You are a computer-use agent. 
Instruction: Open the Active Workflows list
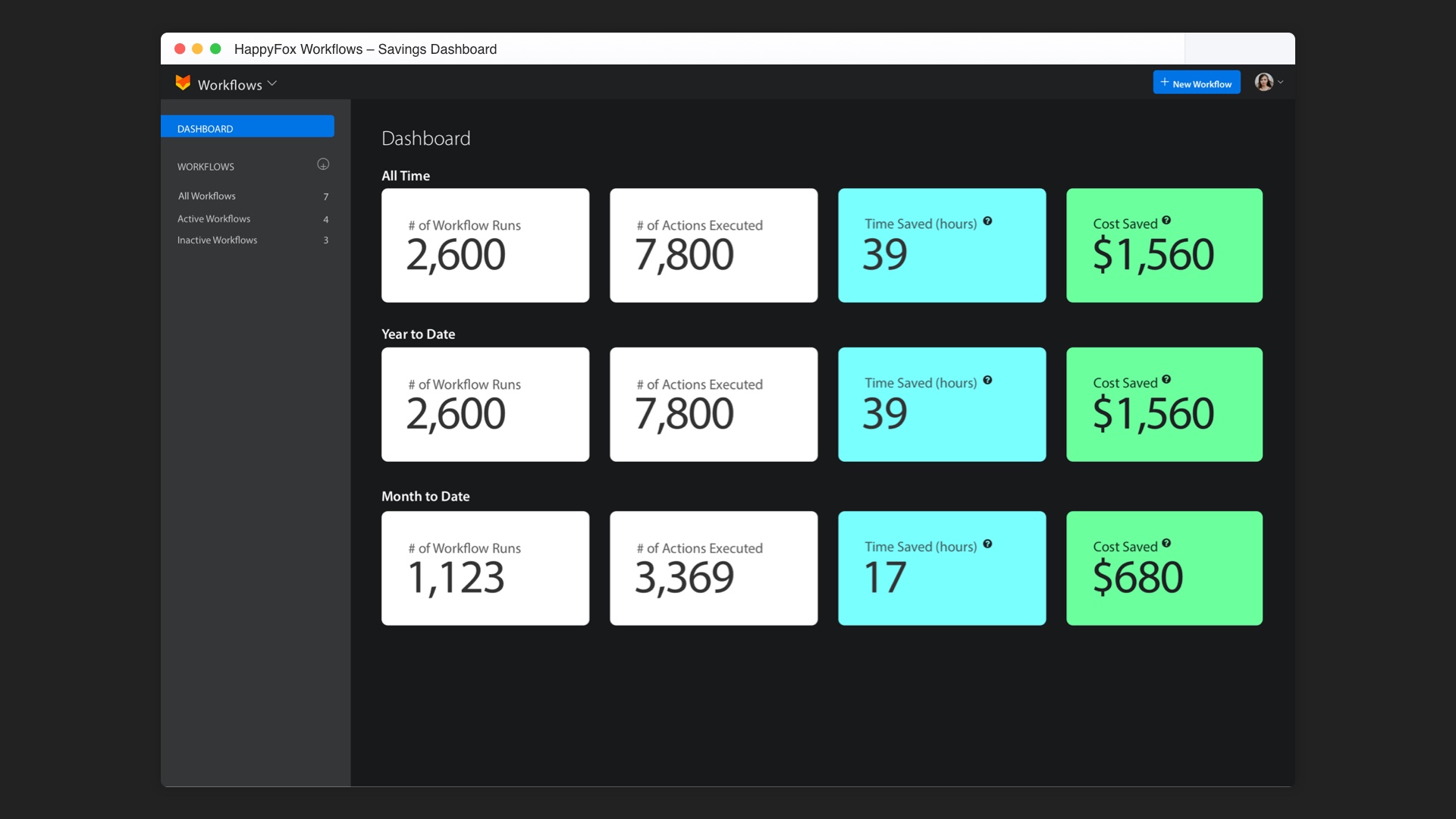[x=214, y=218]
